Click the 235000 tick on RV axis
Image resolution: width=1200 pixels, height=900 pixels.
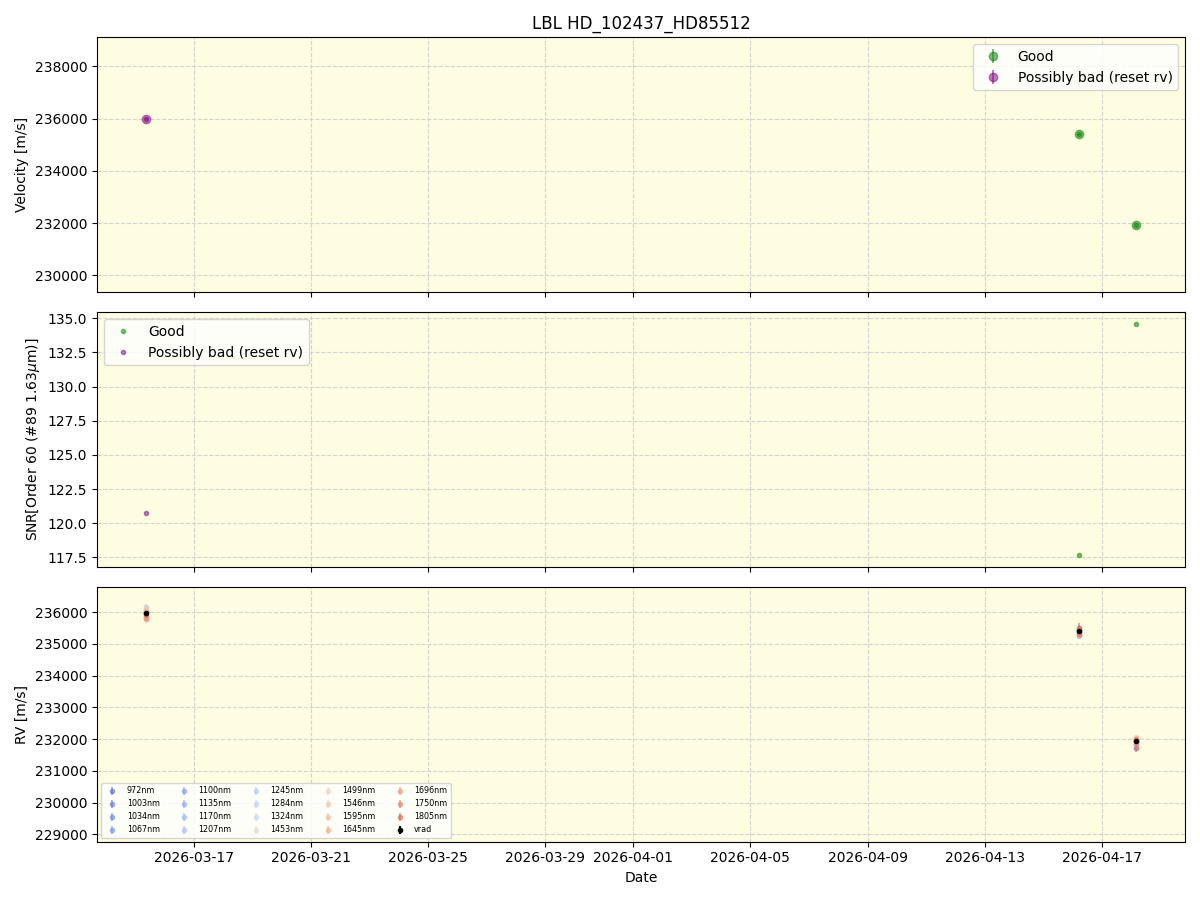coord(63,644)
